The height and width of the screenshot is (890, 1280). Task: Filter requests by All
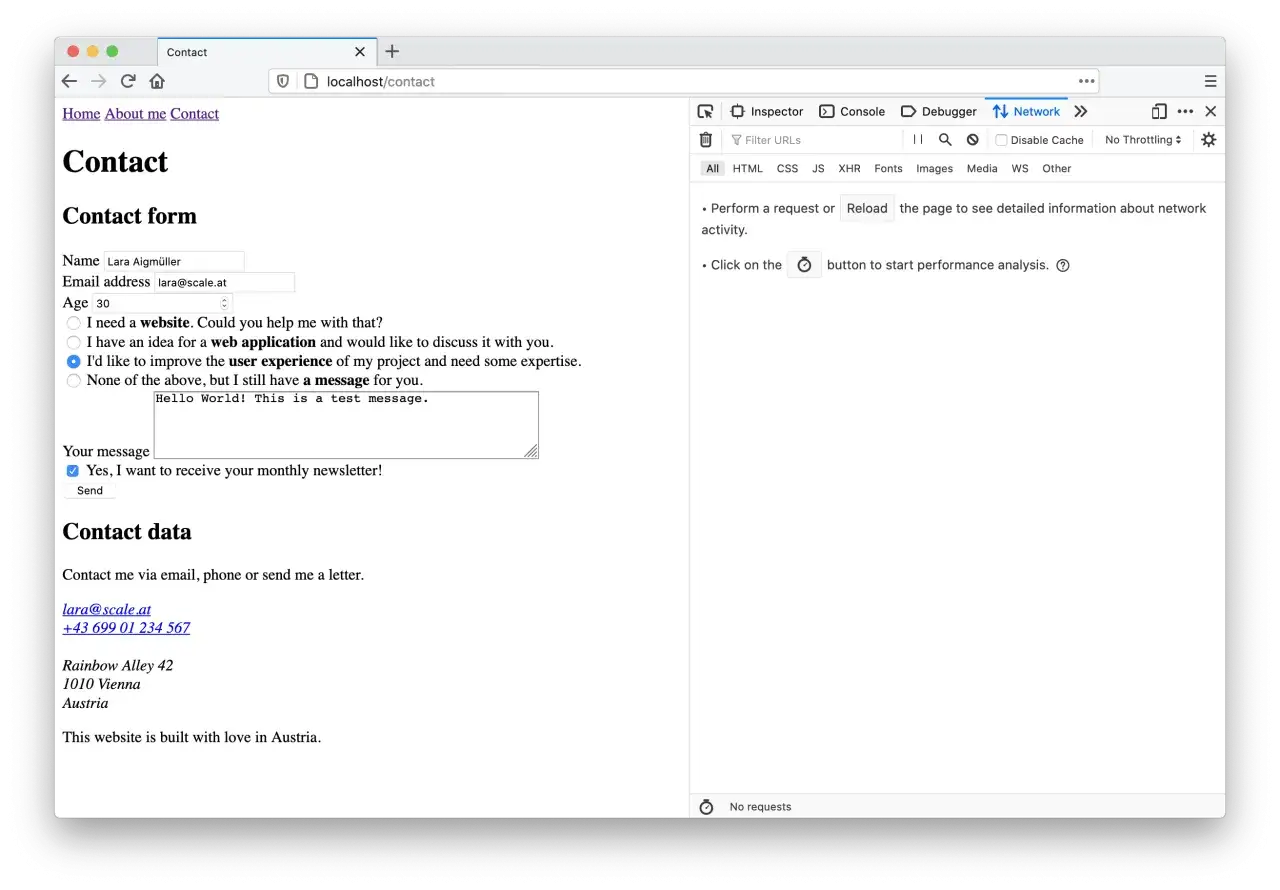click(x=712, y=169)
